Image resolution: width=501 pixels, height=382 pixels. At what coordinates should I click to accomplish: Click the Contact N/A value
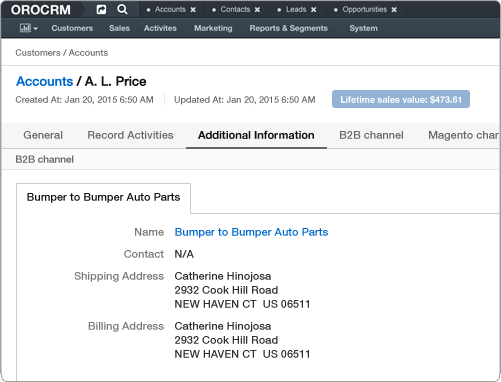[x=184, y=254]
